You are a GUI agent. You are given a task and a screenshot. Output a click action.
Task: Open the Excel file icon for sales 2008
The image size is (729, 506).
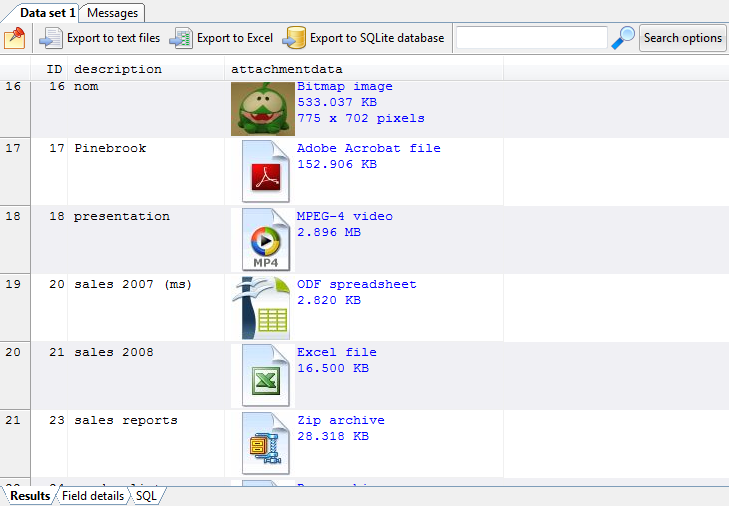(265, 376)
